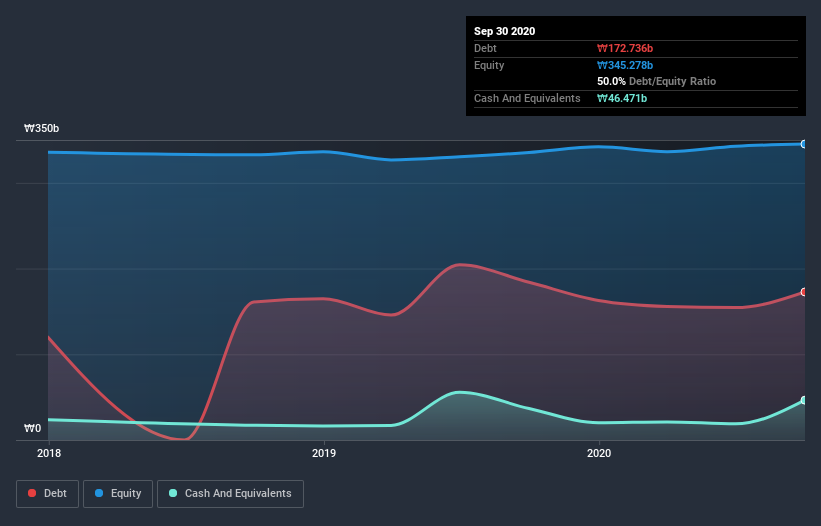
Task: Click the ₩350b y-axis label
Action: tap(41, 128)
